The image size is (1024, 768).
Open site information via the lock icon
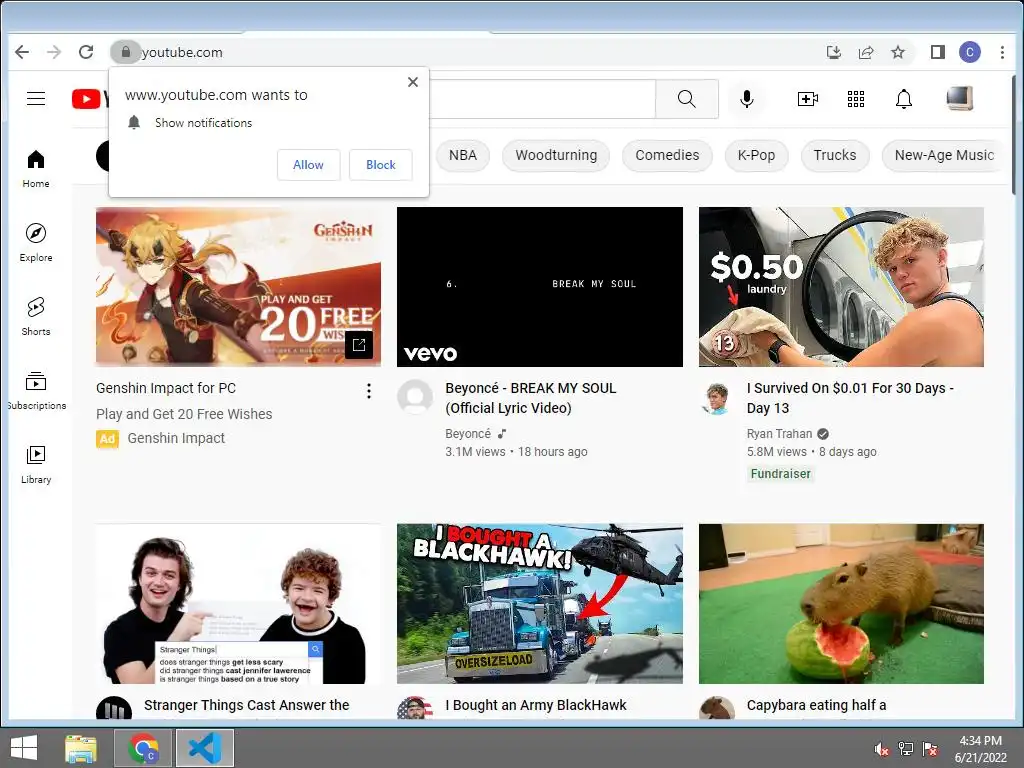pos(126,52)
